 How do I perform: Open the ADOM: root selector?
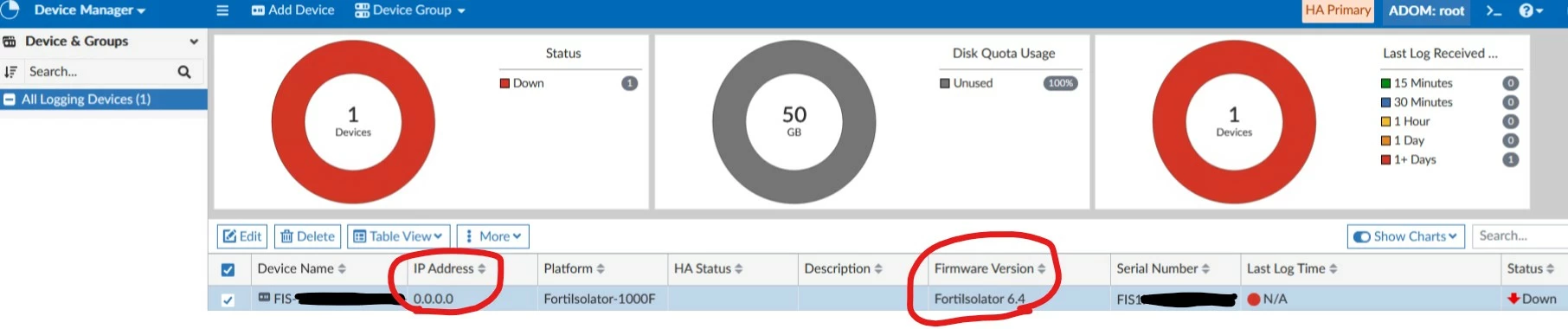coord(1426,10)
